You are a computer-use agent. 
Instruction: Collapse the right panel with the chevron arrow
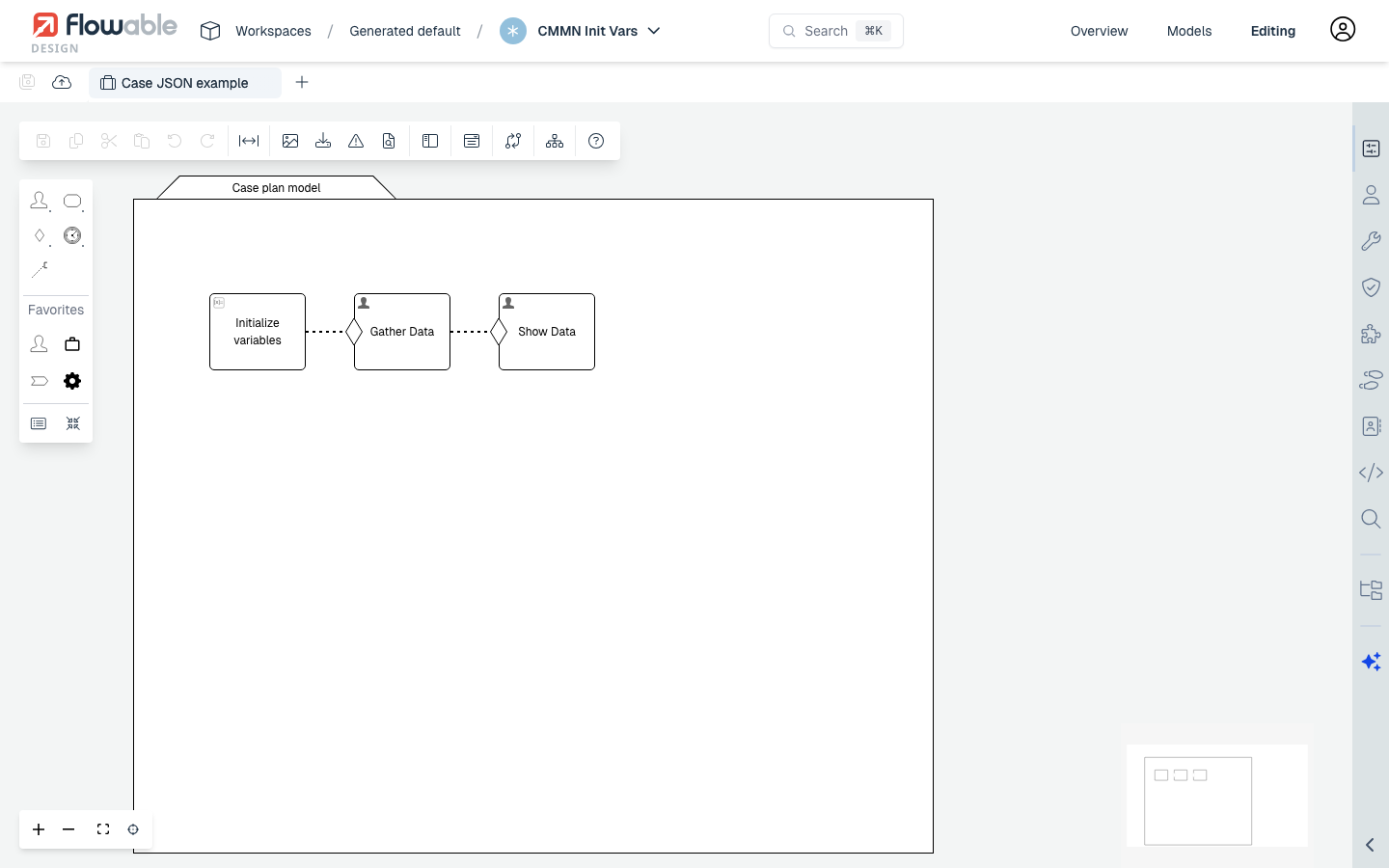(x=1369, y=845)
